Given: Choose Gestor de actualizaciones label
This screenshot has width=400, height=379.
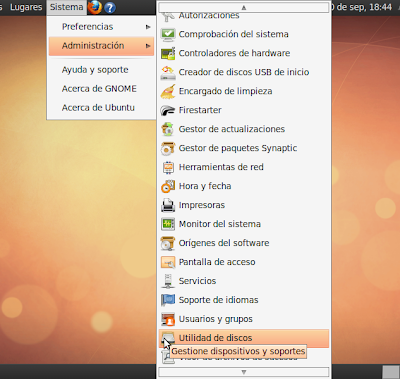Looking at the screenshot, I should click(232, 129).
